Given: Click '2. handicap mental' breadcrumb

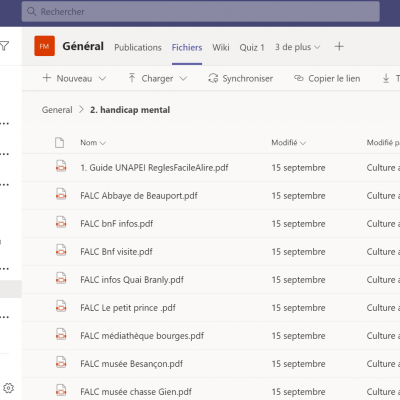Looking at the screenshot, I should (x=130, y=110).
